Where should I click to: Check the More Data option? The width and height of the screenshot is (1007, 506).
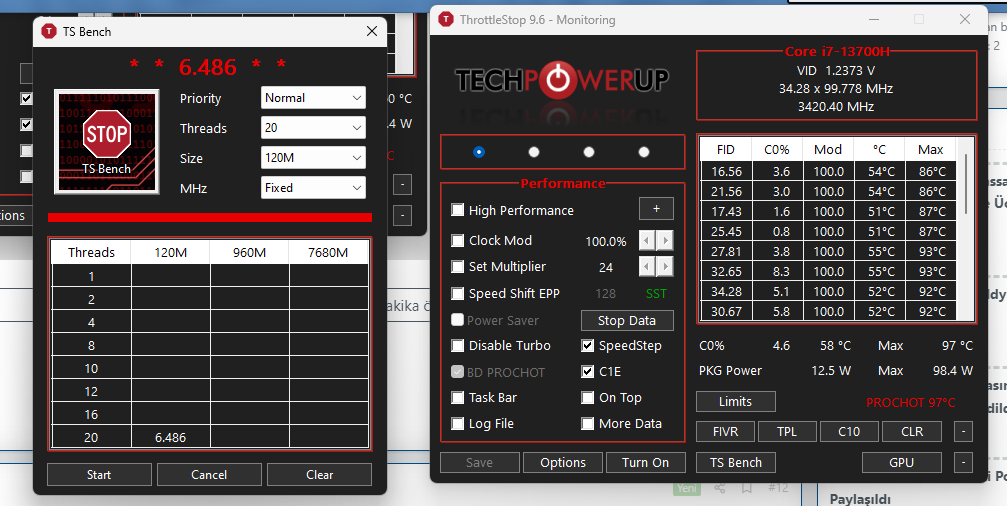click(x=588, y=424)
